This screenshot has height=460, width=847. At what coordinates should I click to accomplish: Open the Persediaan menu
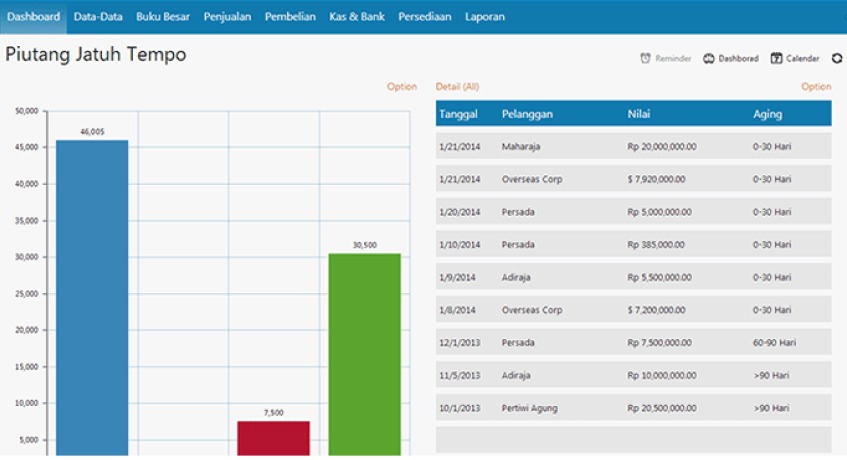coord(425,17)
